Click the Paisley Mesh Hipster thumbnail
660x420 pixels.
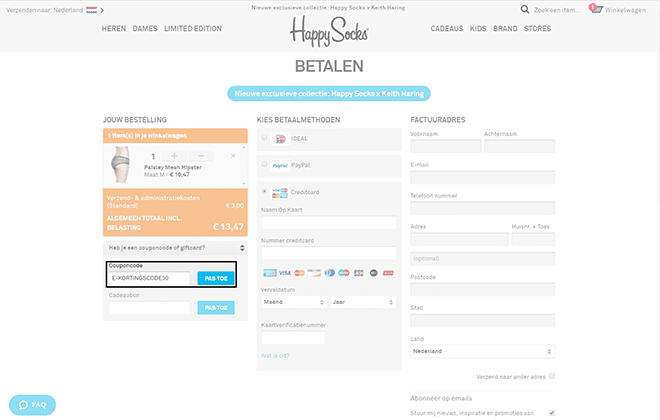[121, 165]
